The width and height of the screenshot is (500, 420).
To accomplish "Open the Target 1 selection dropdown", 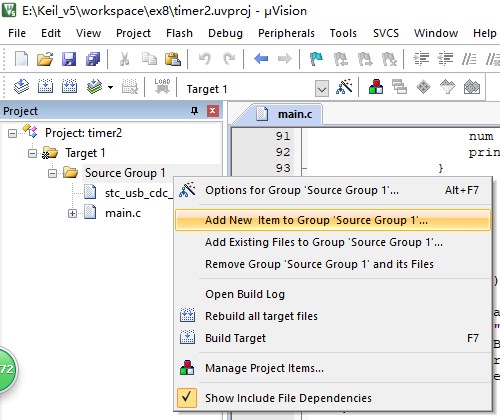I will point(322,88).
